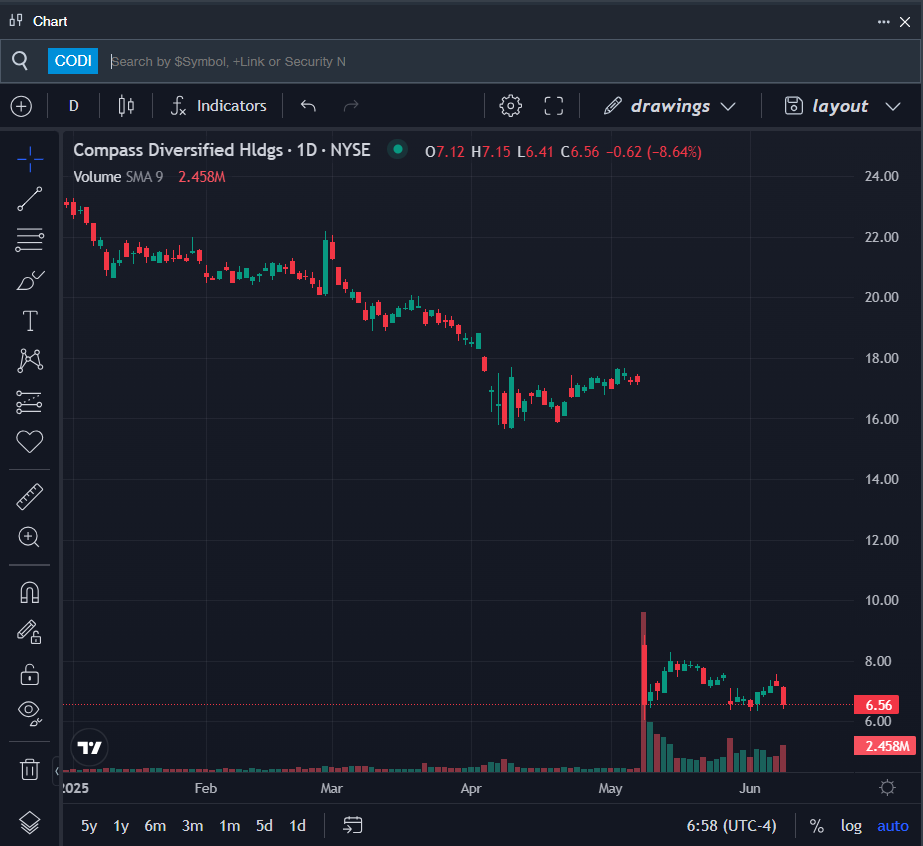Set the range to 6m
This screenshot has width=923, height=846.
[x=155, y=826]
